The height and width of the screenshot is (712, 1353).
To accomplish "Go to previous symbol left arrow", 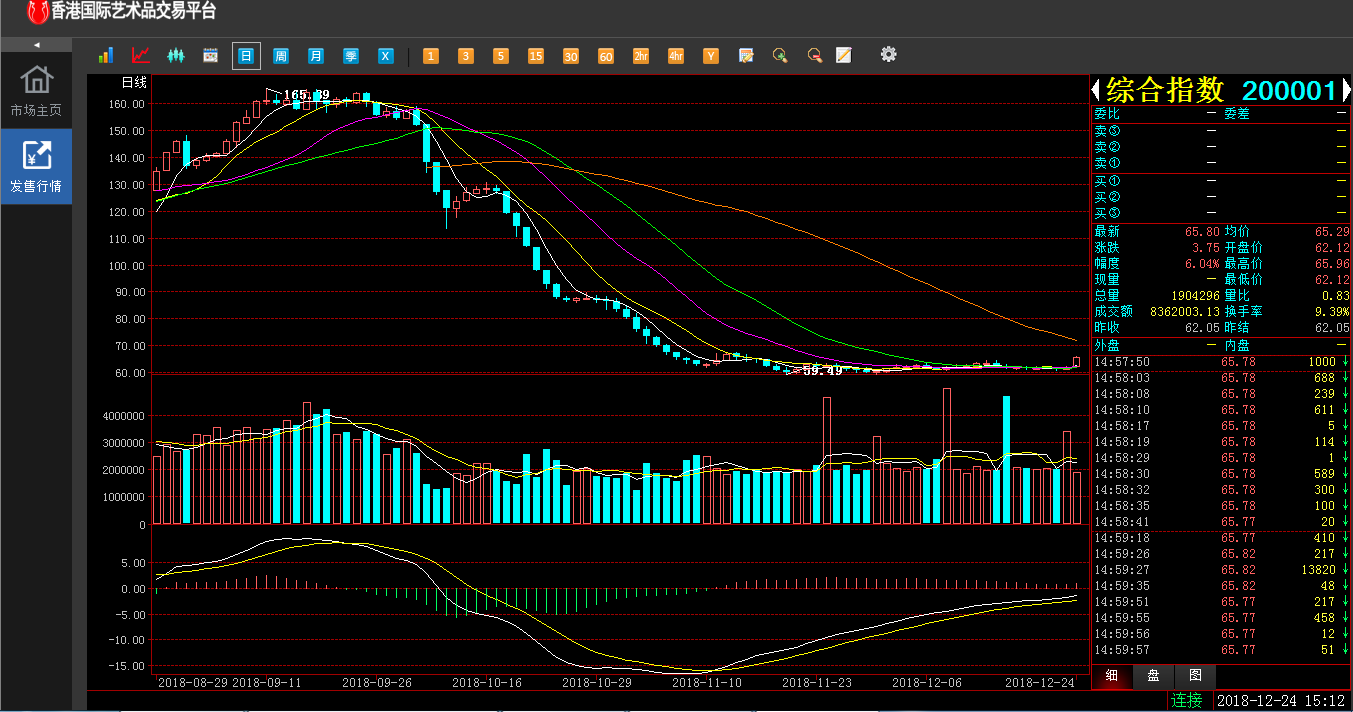I will [x=1097, y=90].
